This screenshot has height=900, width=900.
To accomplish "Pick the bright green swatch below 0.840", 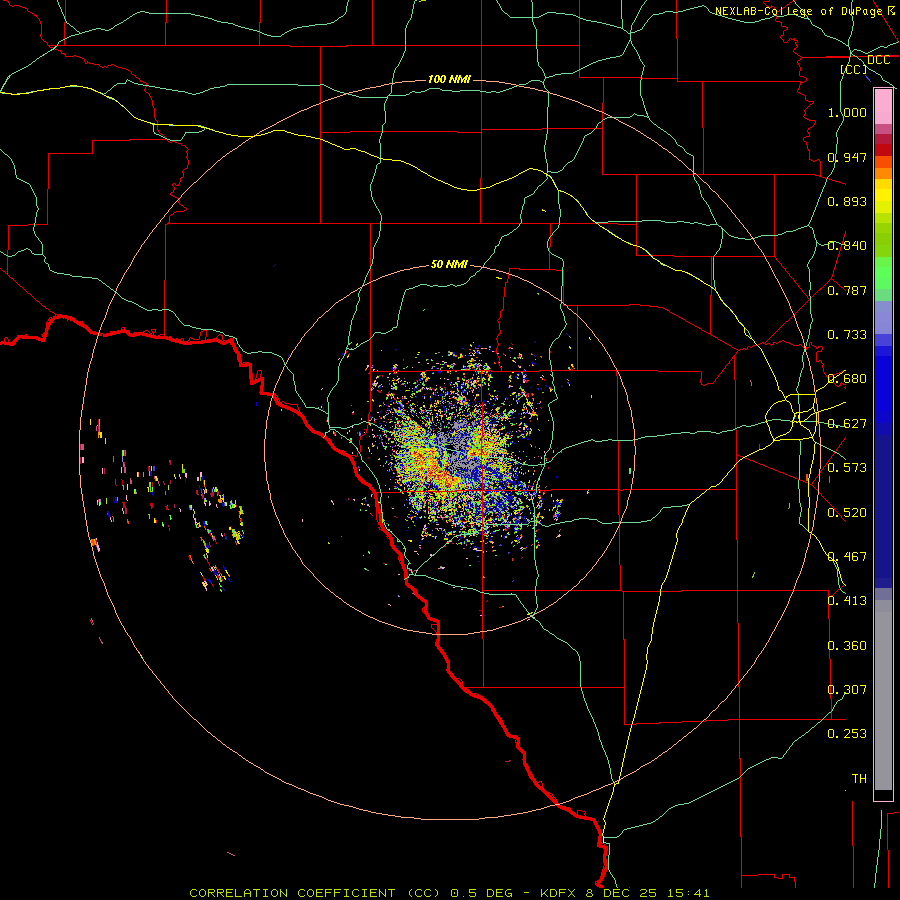I will [883, 273].
